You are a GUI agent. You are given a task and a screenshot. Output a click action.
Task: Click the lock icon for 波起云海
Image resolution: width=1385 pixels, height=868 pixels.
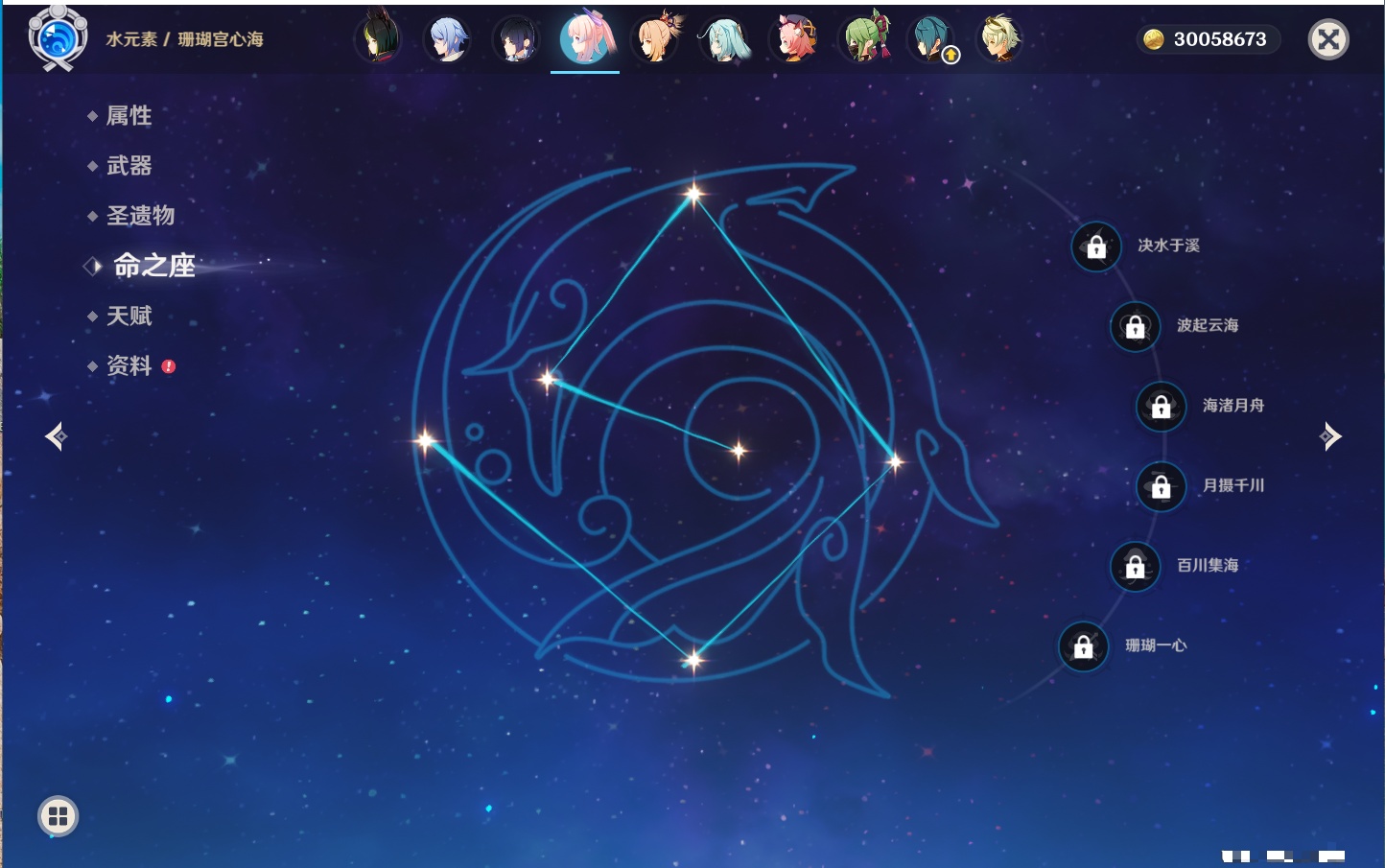[x=1135, y=326]
